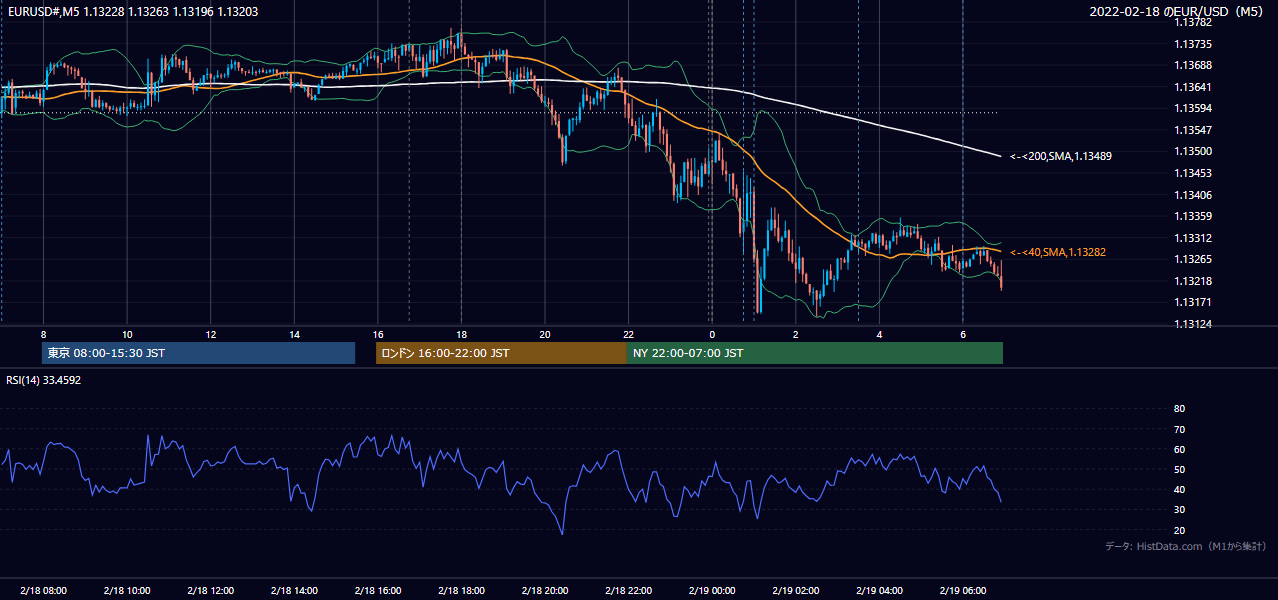Click price axis value 1.13688
The height and width of the screenshot is (600, 1278).
coord(1192,66)
